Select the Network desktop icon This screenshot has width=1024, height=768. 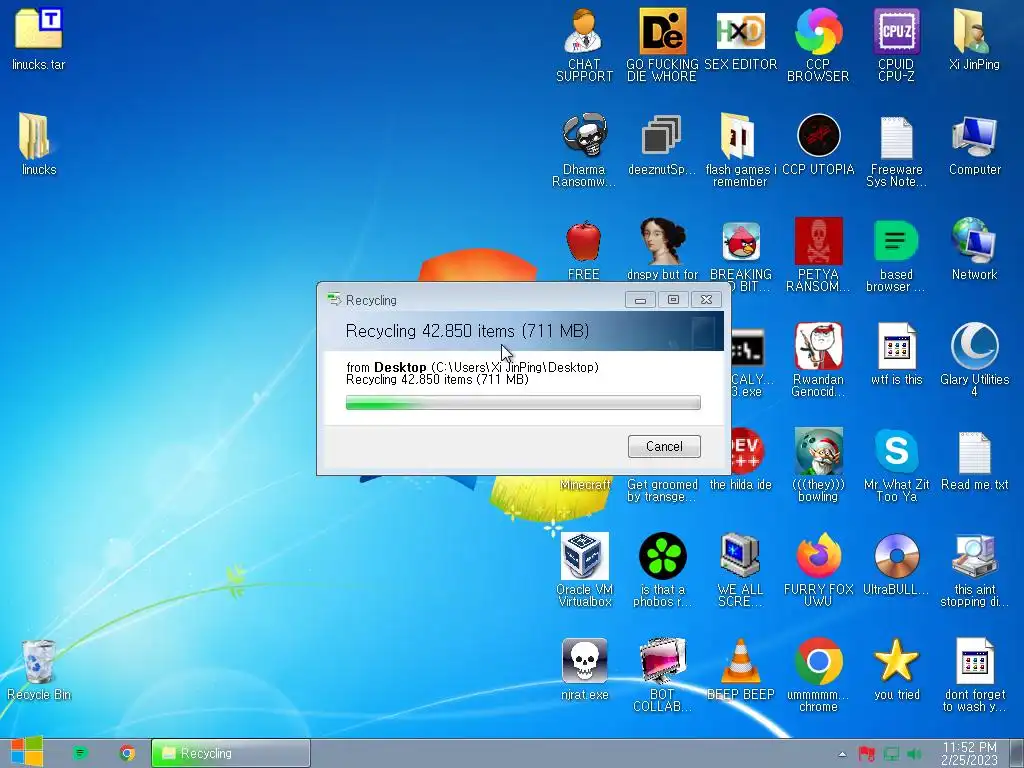974,250
